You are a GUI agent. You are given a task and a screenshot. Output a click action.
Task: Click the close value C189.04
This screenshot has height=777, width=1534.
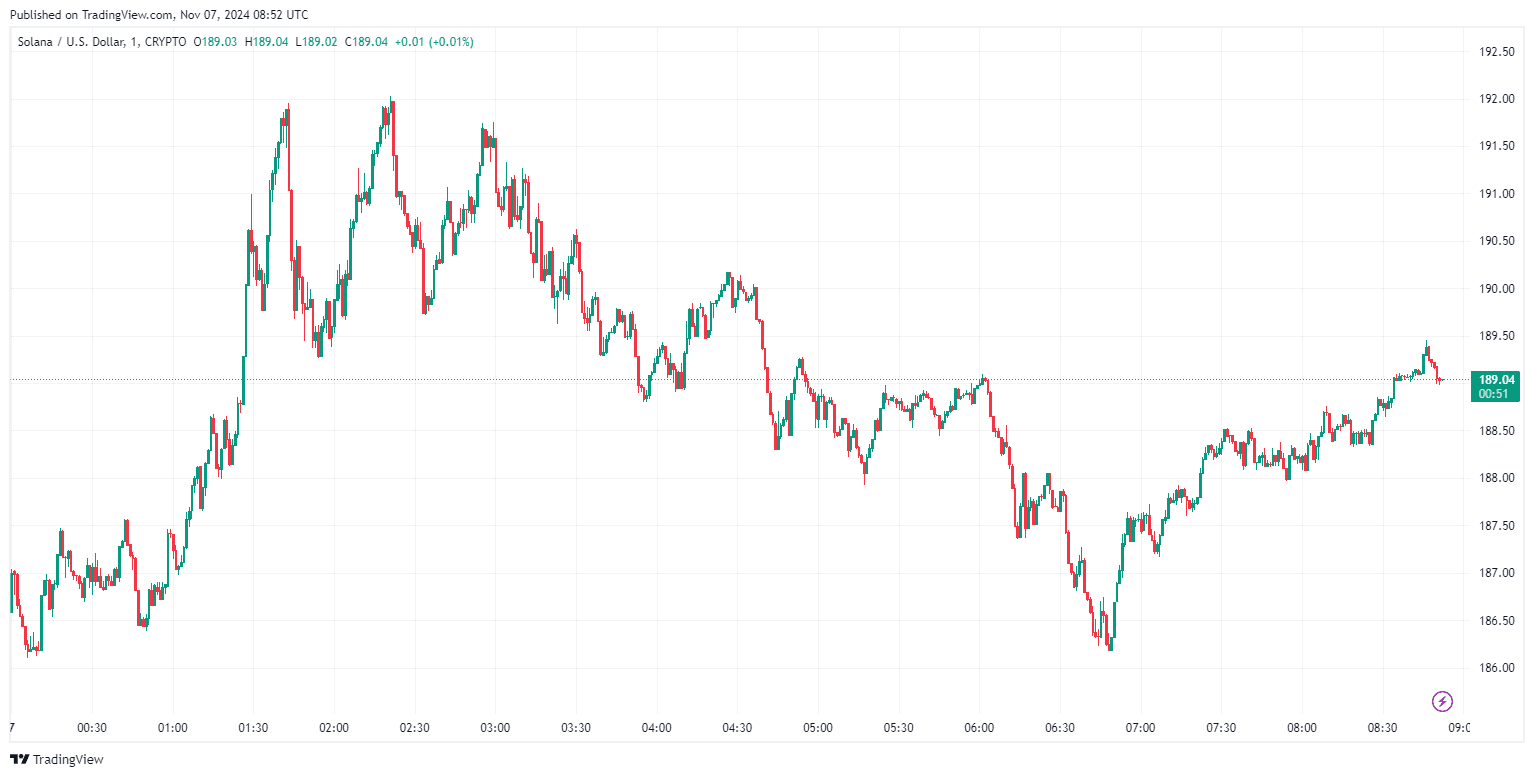click(x=366, y=42)
